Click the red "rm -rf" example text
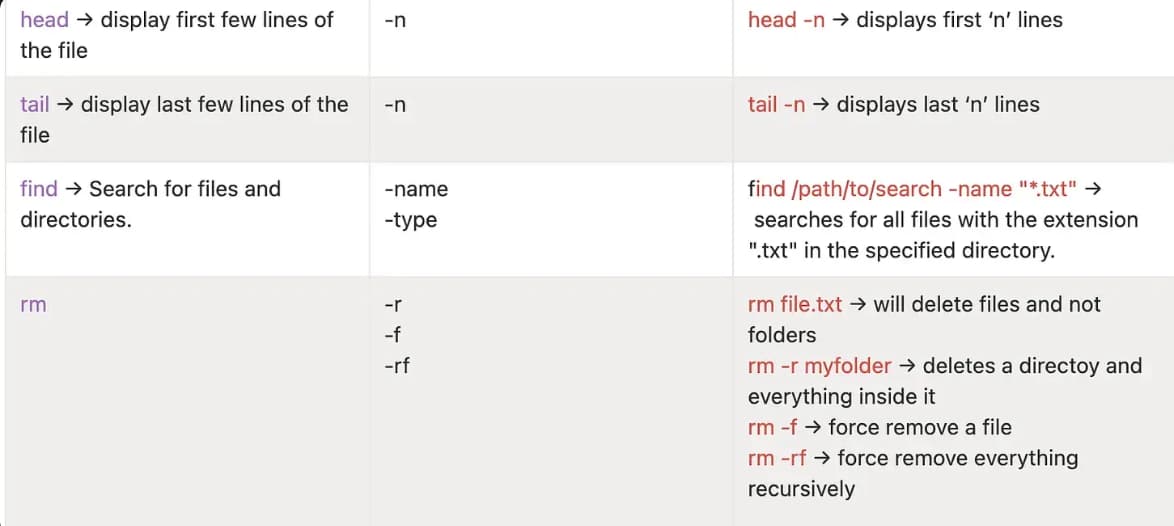The height and width of the screenshot is (526, 1174). coord(777,459)
